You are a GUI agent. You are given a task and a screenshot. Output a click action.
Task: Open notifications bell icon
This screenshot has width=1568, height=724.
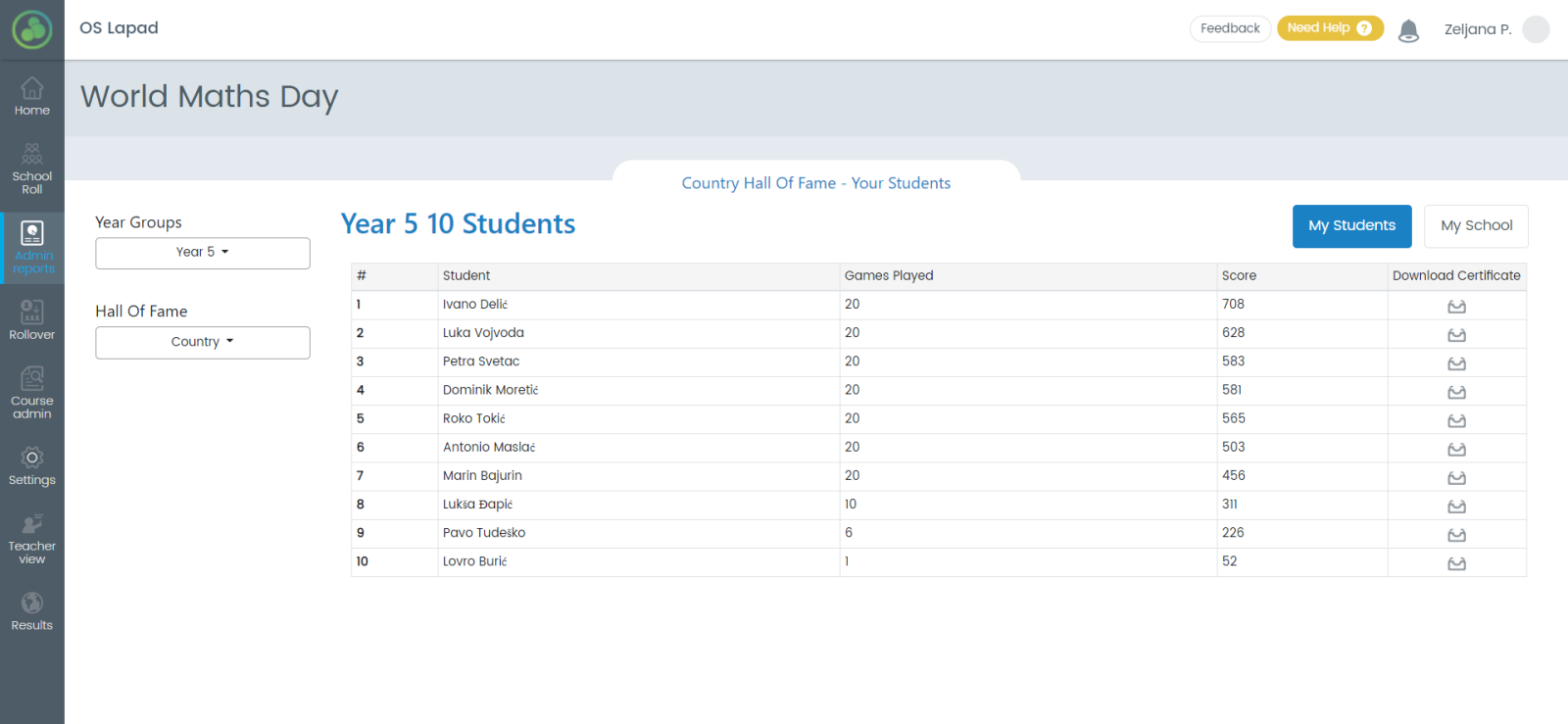(x=1408, y=30)
